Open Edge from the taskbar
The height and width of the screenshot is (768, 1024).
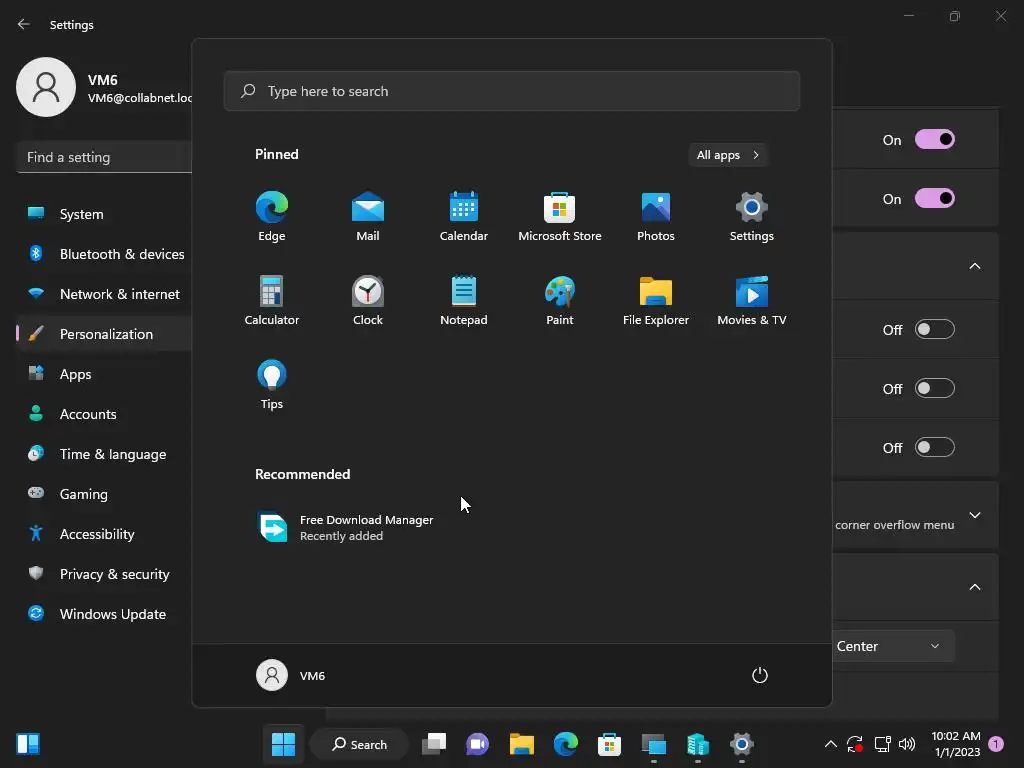click(566, 744)
